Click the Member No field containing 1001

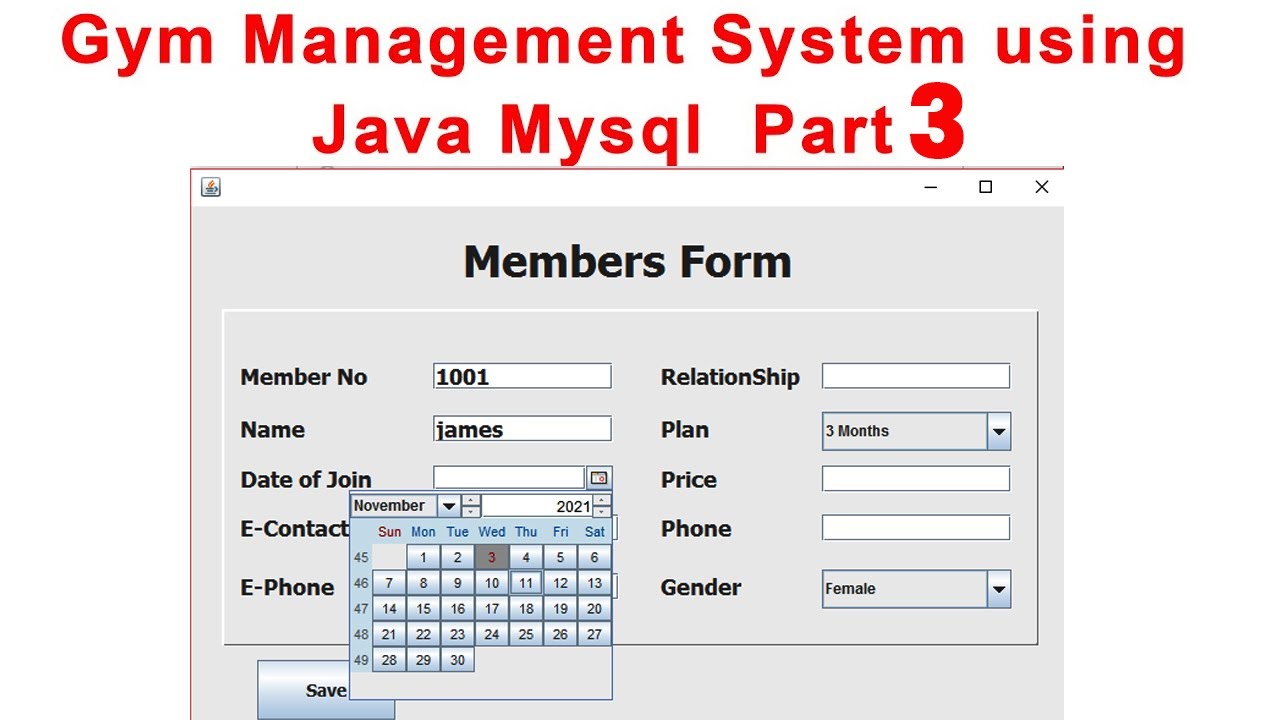[x=522, y=376]
